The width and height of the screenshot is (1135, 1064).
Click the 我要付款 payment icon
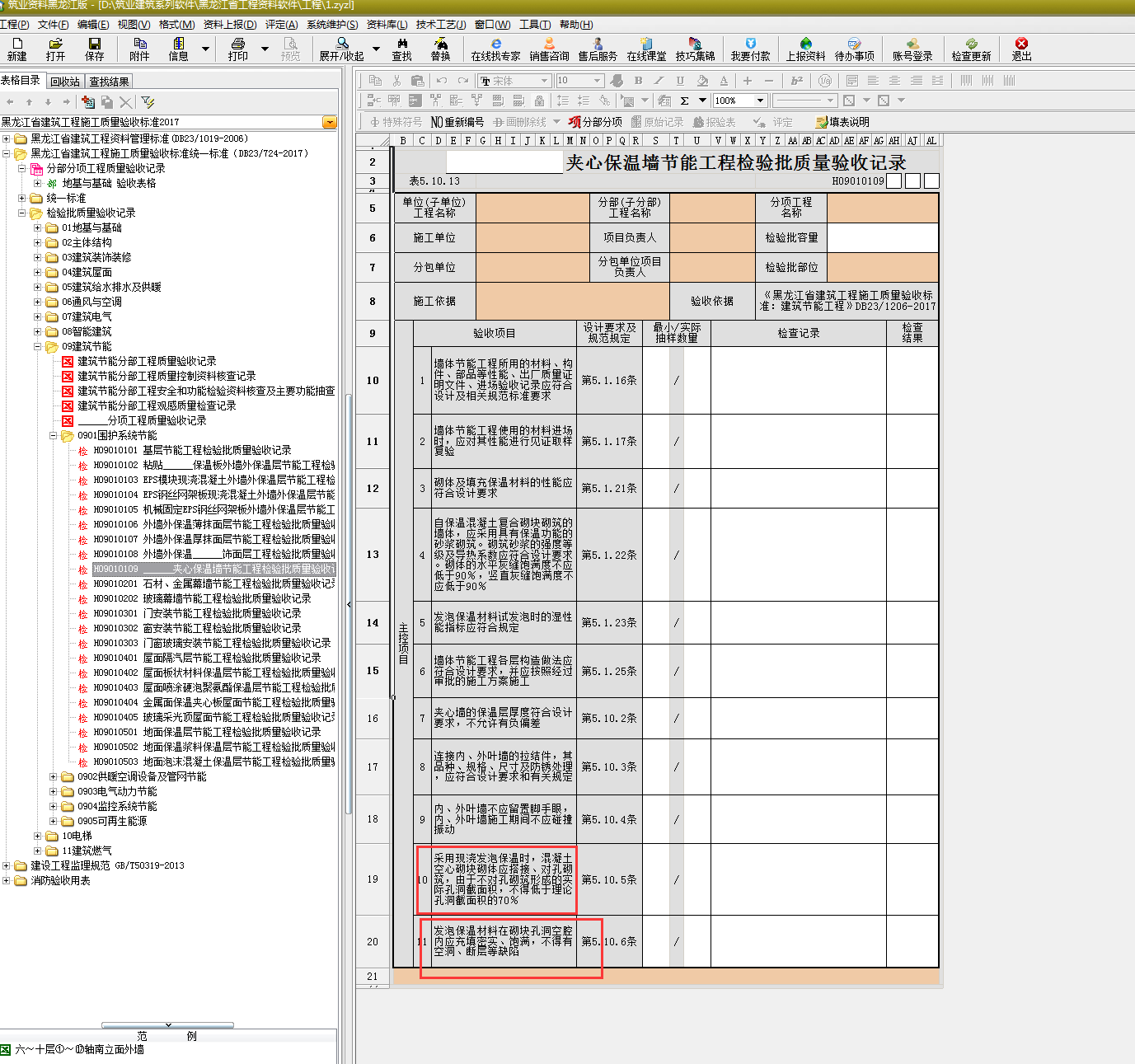pyautogui.click(x=750, y=49)
